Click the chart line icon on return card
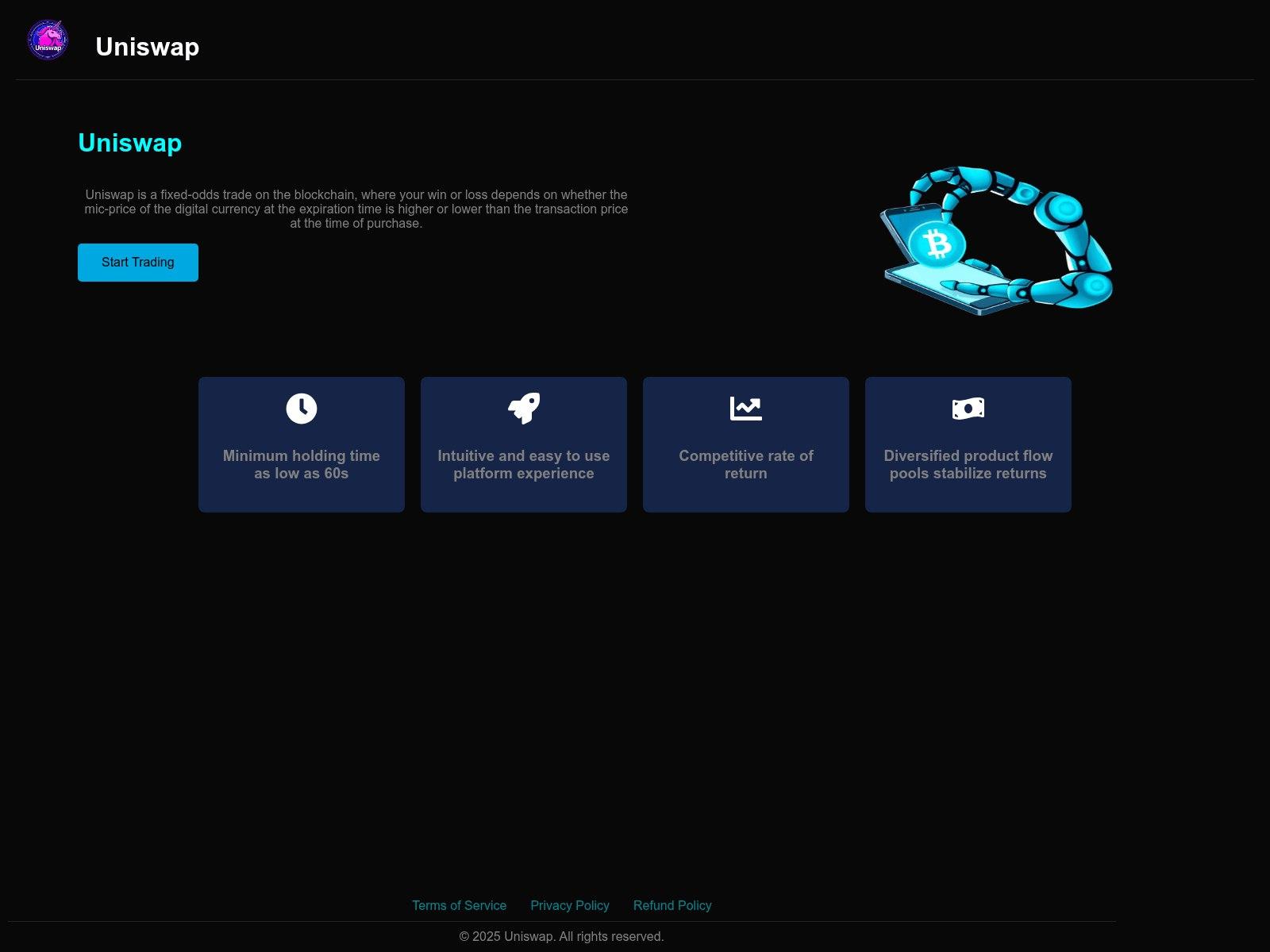Image resolution: width=1270 pixels, height=952 pixels. 746,409
